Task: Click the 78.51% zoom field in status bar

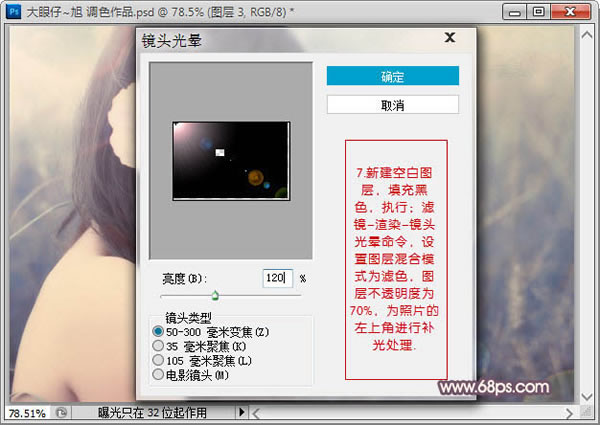Action: [26, 412]
